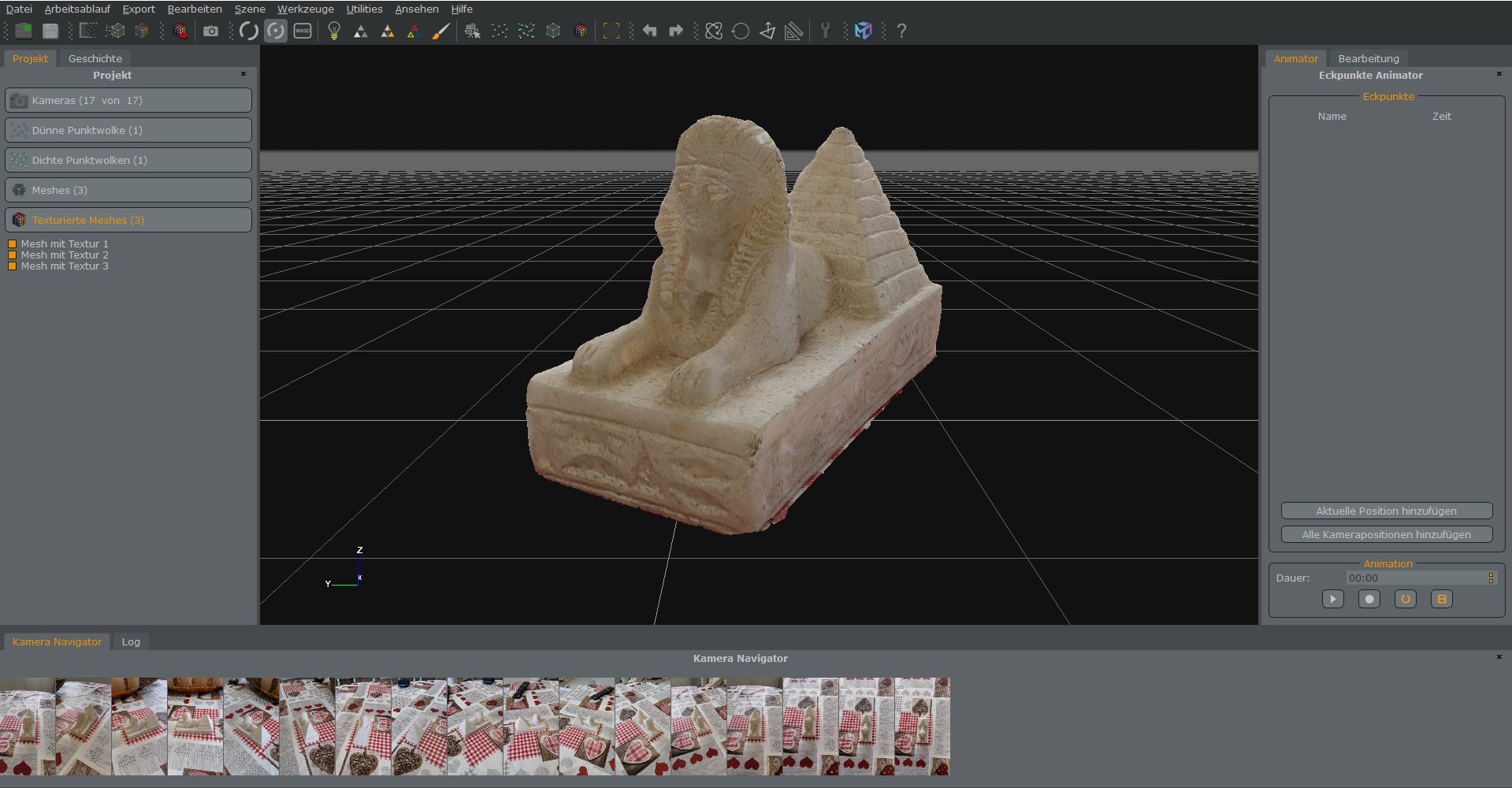Viewport: 1512px width, 788px height.
Task: Click Aktuelle Position hinzufügen button
Action: (x=1386, y=511)
